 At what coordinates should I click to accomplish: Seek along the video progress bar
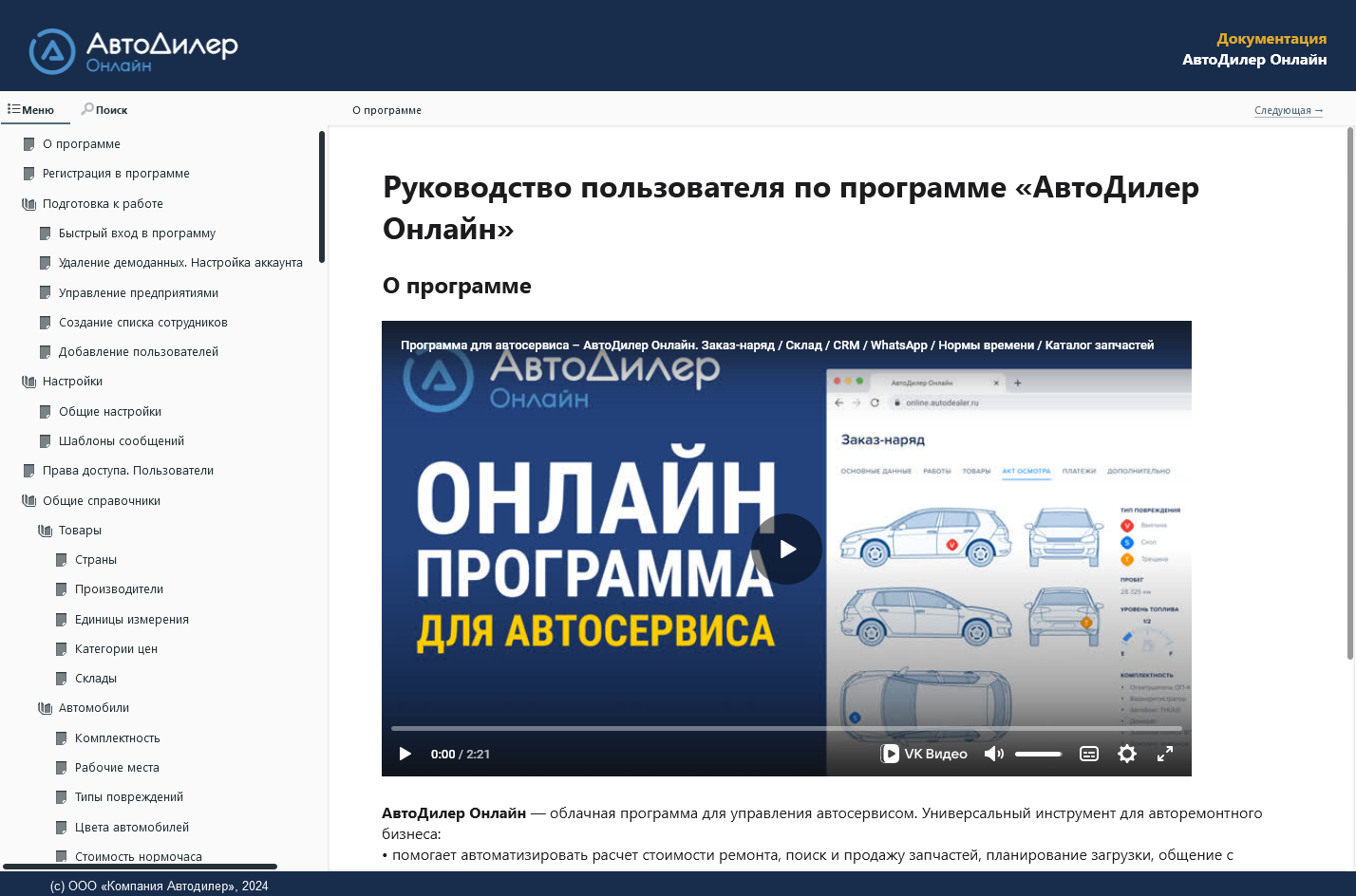[x=786, y=729]
